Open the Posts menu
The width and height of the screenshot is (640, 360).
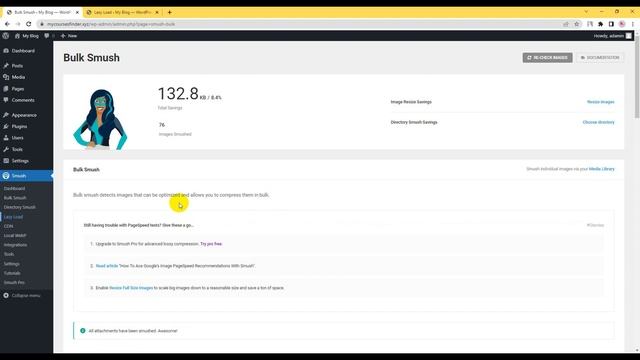click(x=17, y=66)
